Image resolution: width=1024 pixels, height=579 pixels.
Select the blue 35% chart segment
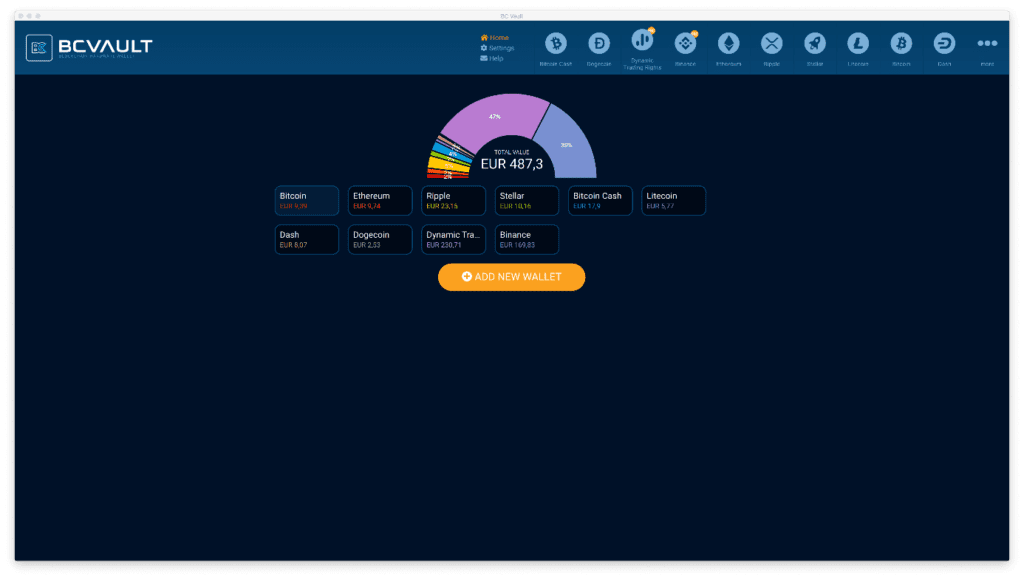[567, 147]
